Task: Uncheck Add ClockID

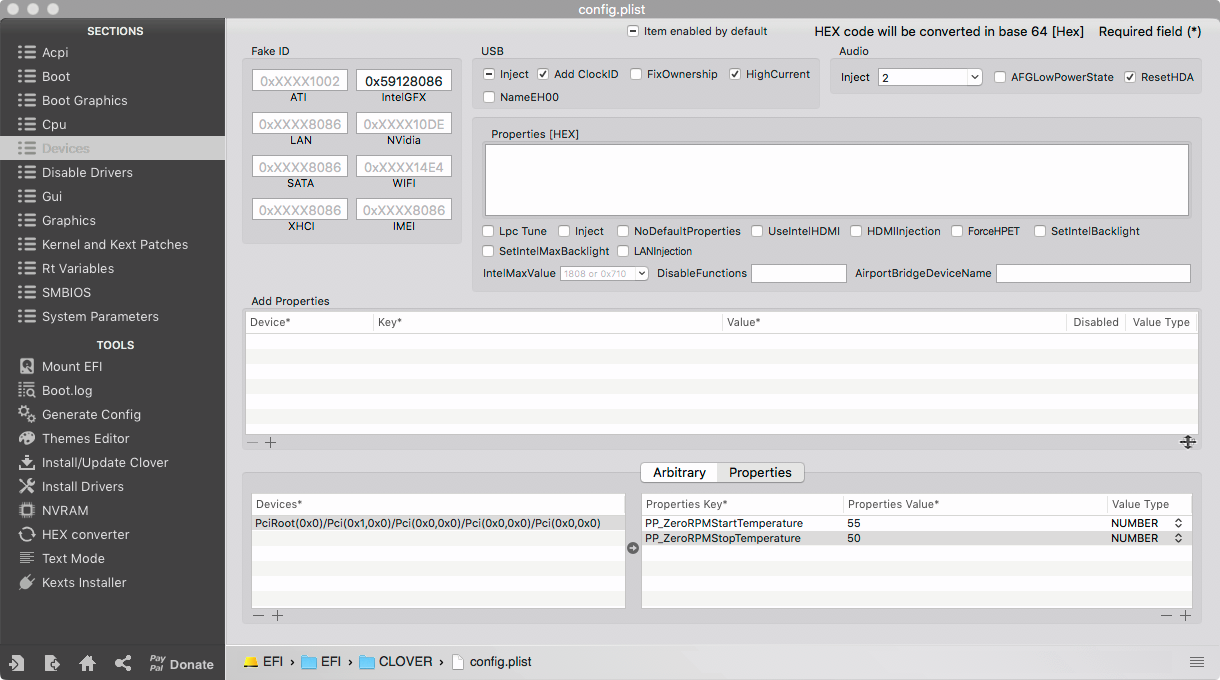Action: point(543,75)
